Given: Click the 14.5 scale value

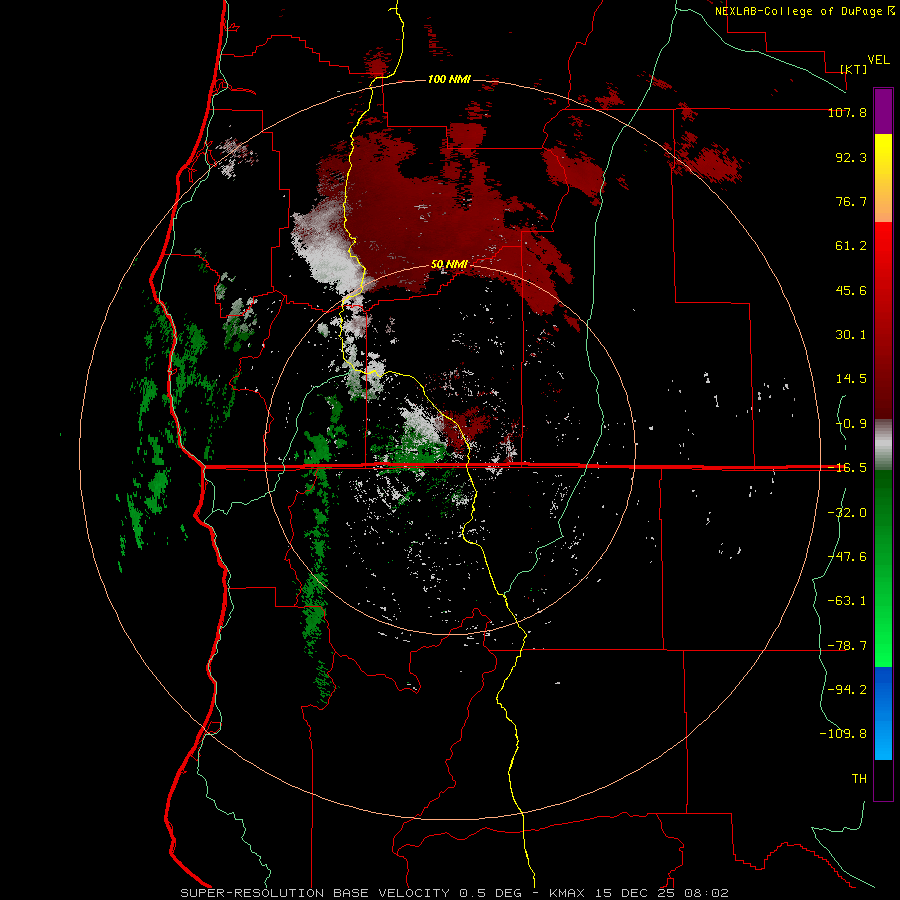Looking at the screenshot, I should click(x=851, y=379).
